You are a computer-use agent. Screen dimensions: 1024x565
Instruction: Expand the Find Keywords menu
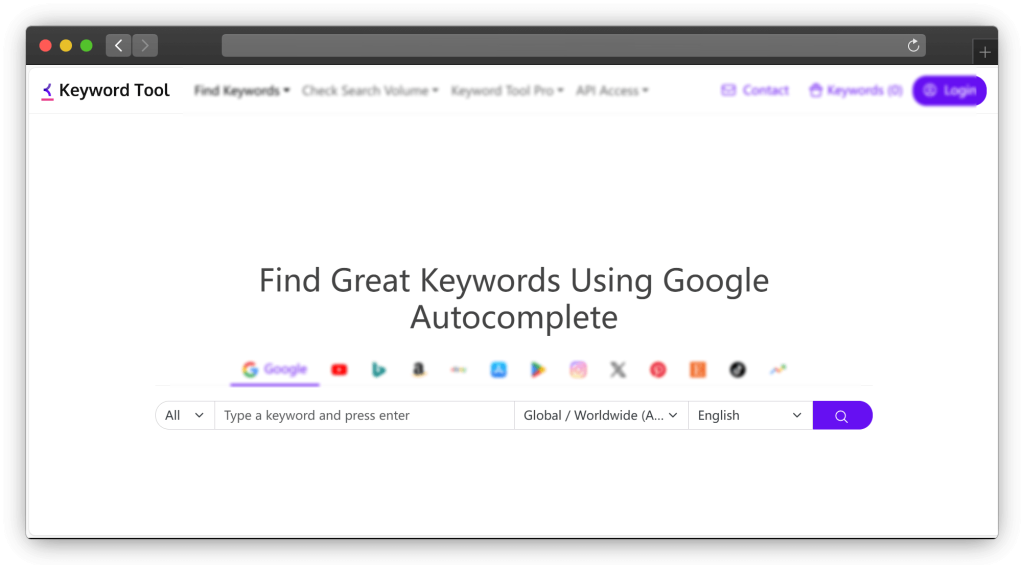point(242,91)
